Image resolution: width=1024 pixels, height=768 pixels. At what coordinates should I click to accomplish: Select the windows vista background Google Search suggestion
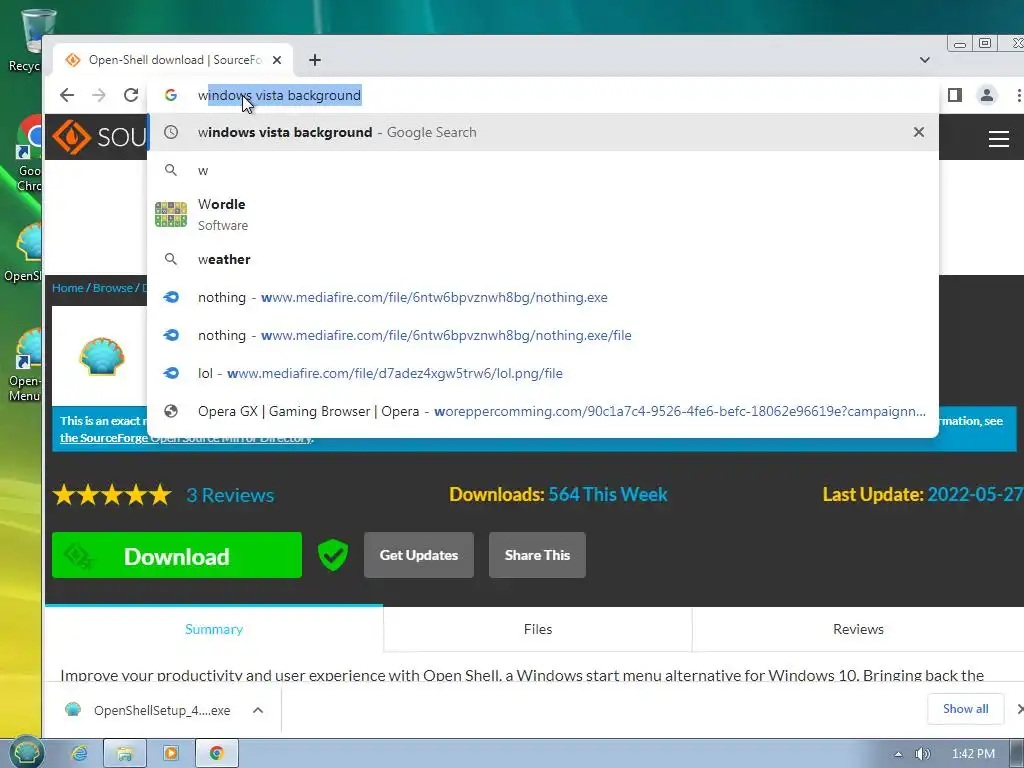point(543,132)
